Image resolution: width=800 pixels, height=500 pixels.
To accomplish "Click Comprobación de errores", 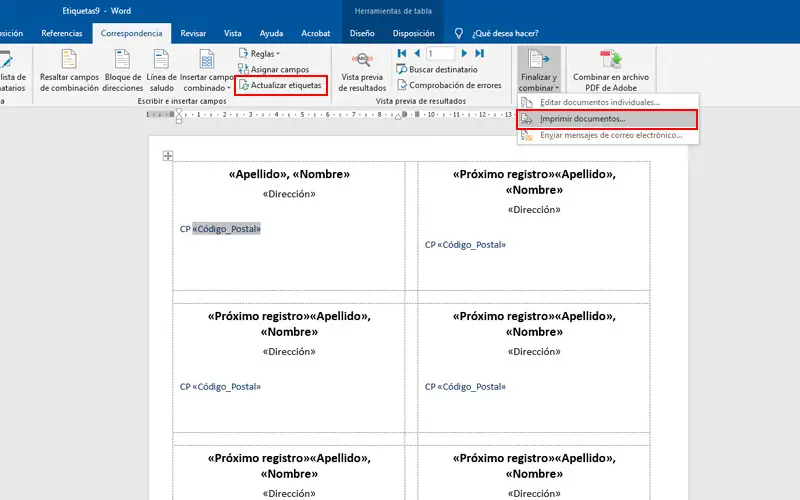I will 449,85.
